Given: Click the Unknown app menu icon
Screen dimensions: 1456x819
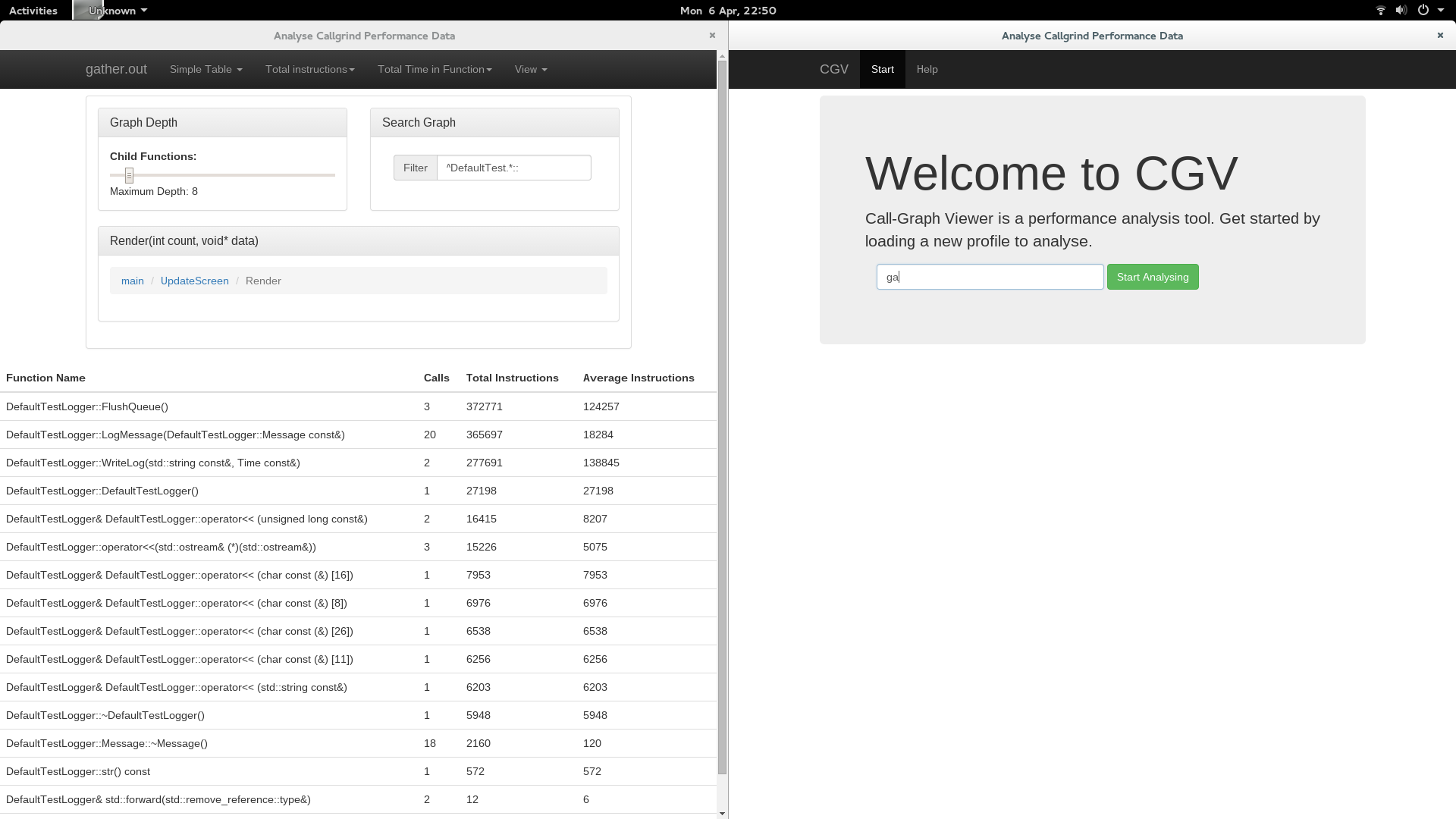Looking at the screenshot, I should 88,10.
